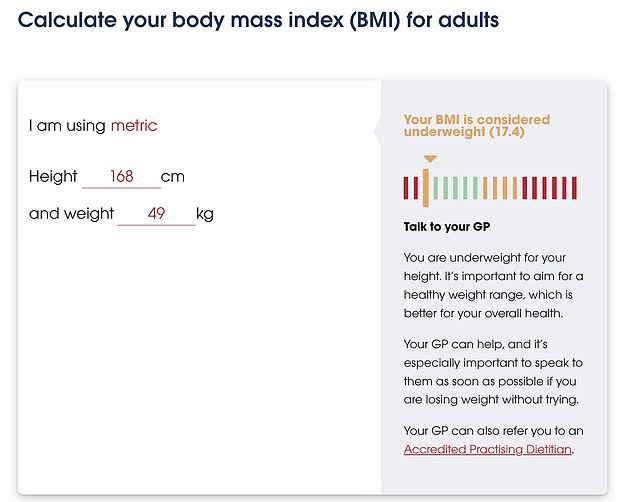
Task: Click the "I am using" text
Action: pyautogui.click(x=67, y=126)
